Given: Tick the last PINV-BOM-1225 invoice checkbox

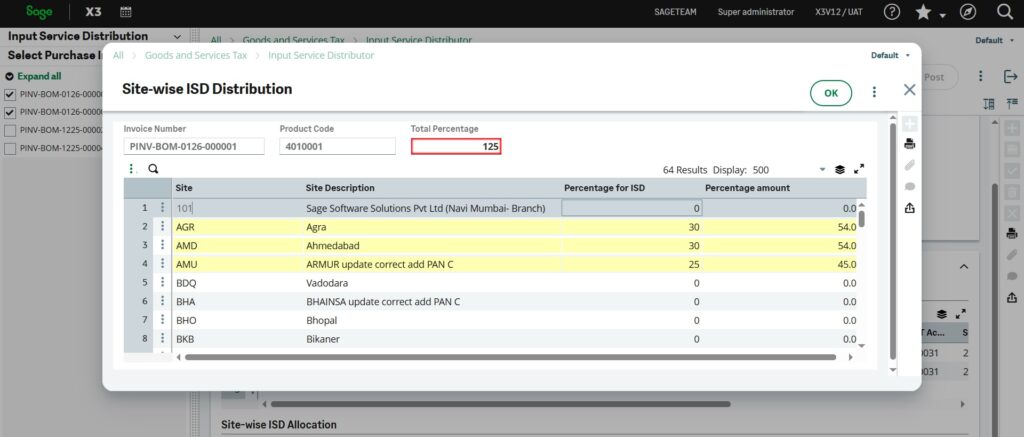Looking at the screenshot, I should click(10, 148).
